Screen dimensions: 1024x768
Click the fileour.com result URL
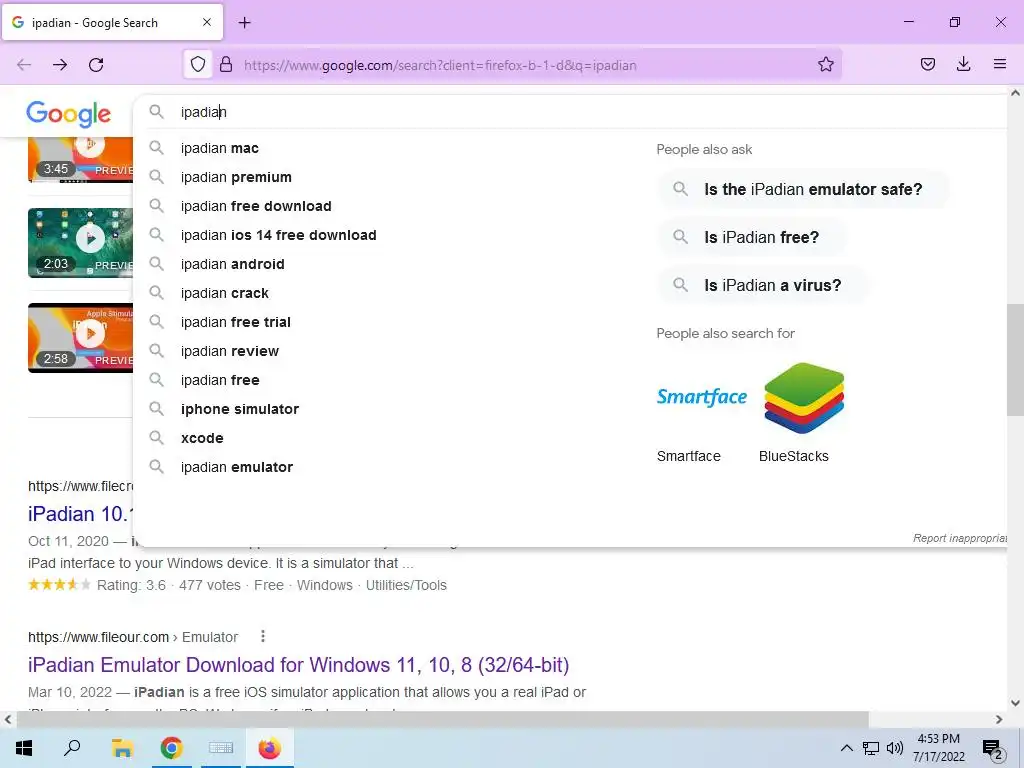(x=133, y=637)
